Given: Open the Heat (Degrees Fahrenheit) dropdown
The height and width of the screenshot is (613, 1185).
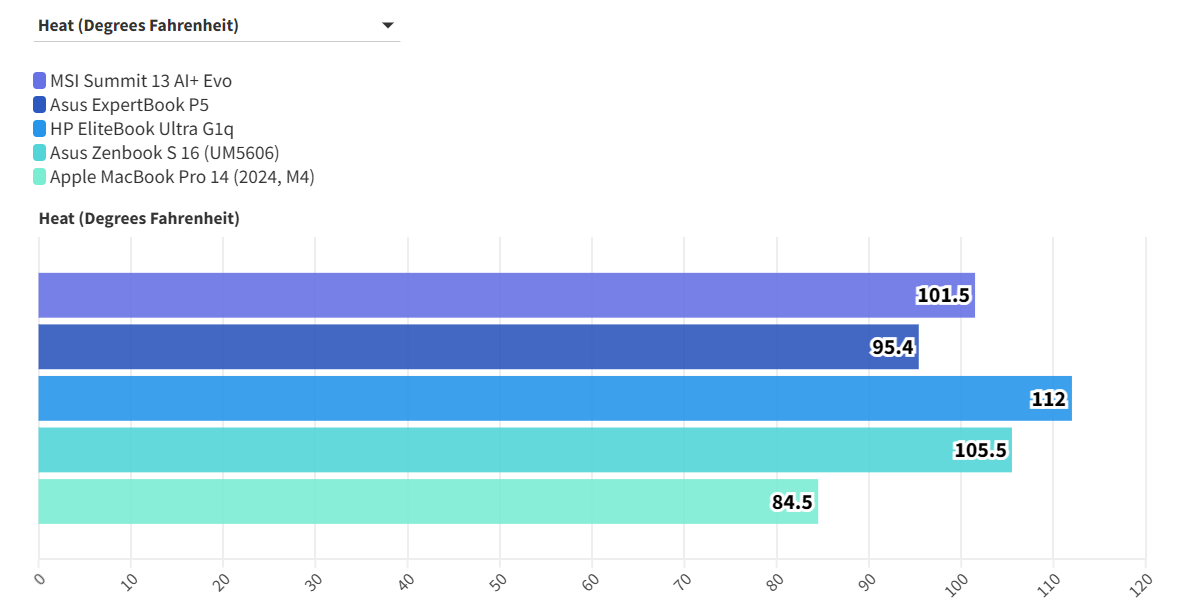Looking at the screenshot, I should [x=200, y=26].
